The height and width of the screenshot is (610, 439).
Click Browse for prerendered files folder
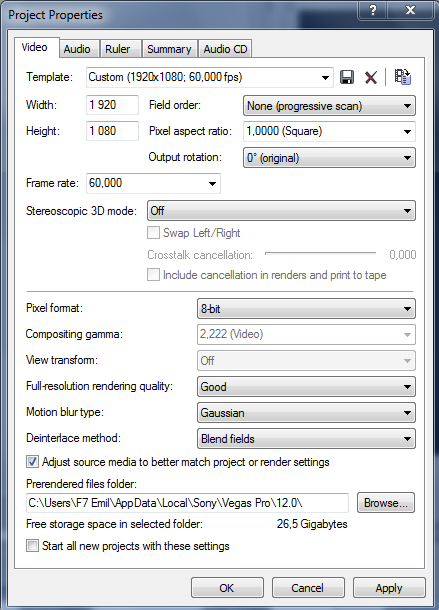(386, 503)
